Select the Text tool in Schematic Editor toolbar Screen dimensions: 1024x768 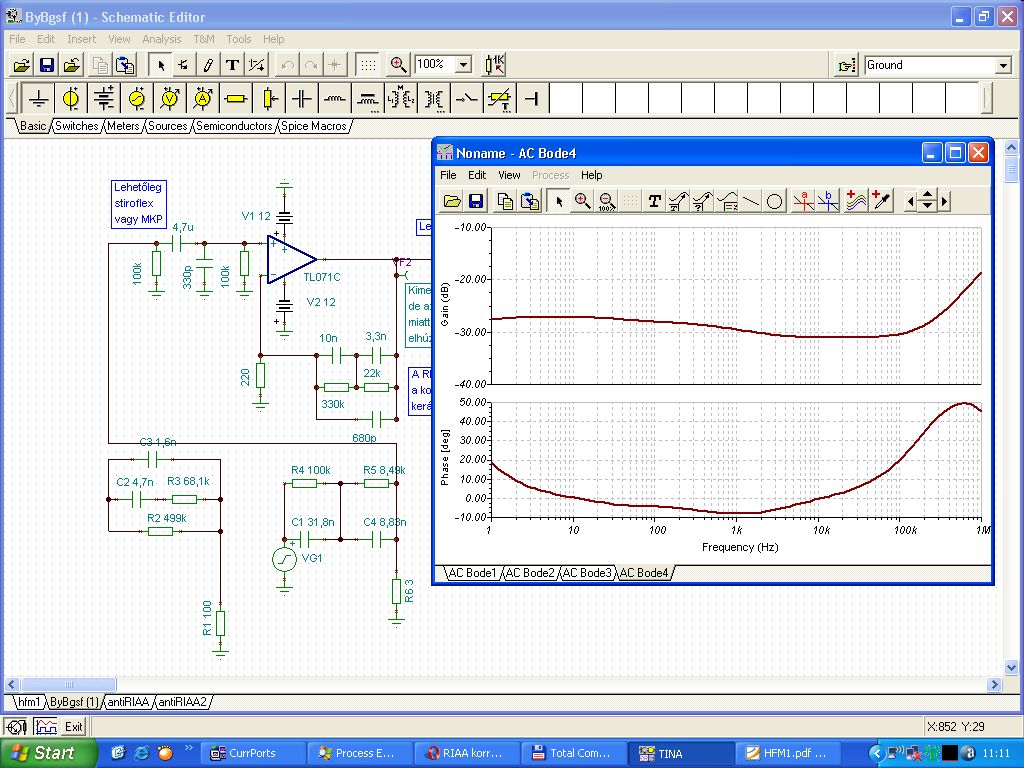click(232, 65)
